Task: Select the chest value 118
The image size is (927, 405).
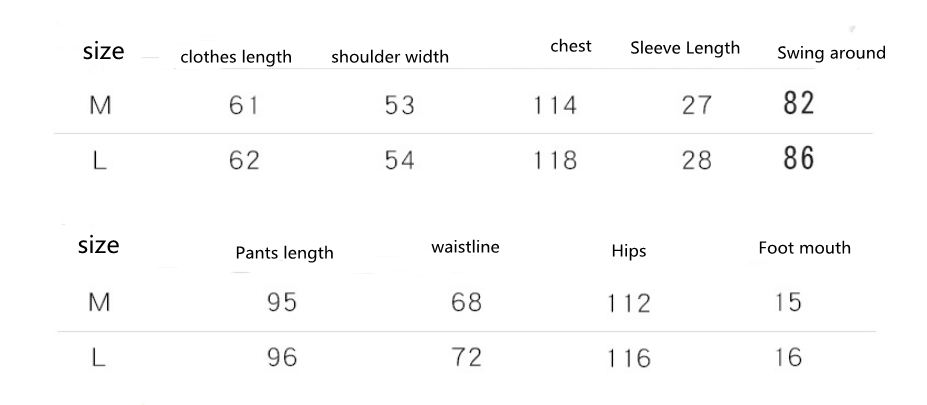Action: coord(555,160)
